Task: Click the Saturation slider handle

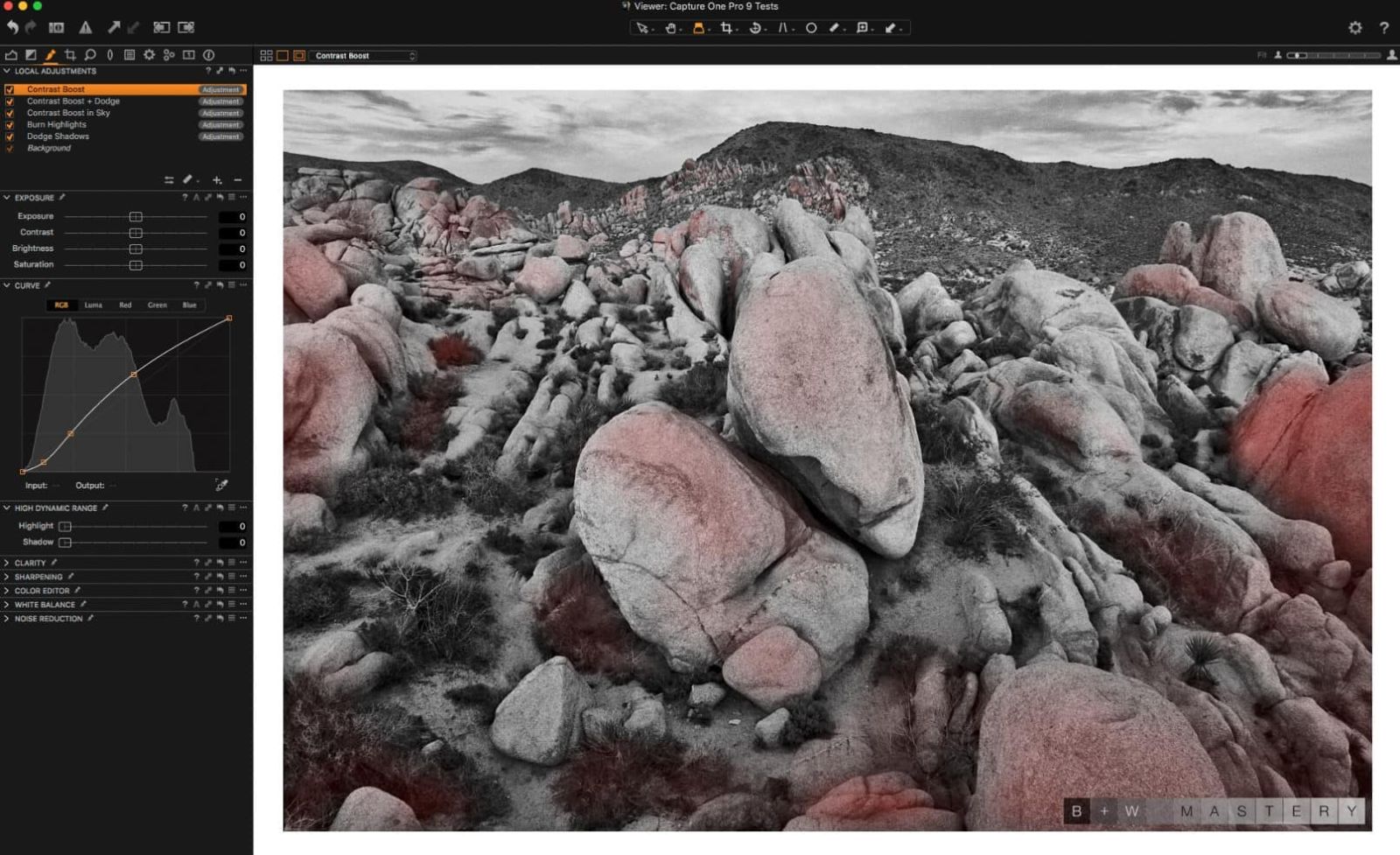Action: pos(136,265)
